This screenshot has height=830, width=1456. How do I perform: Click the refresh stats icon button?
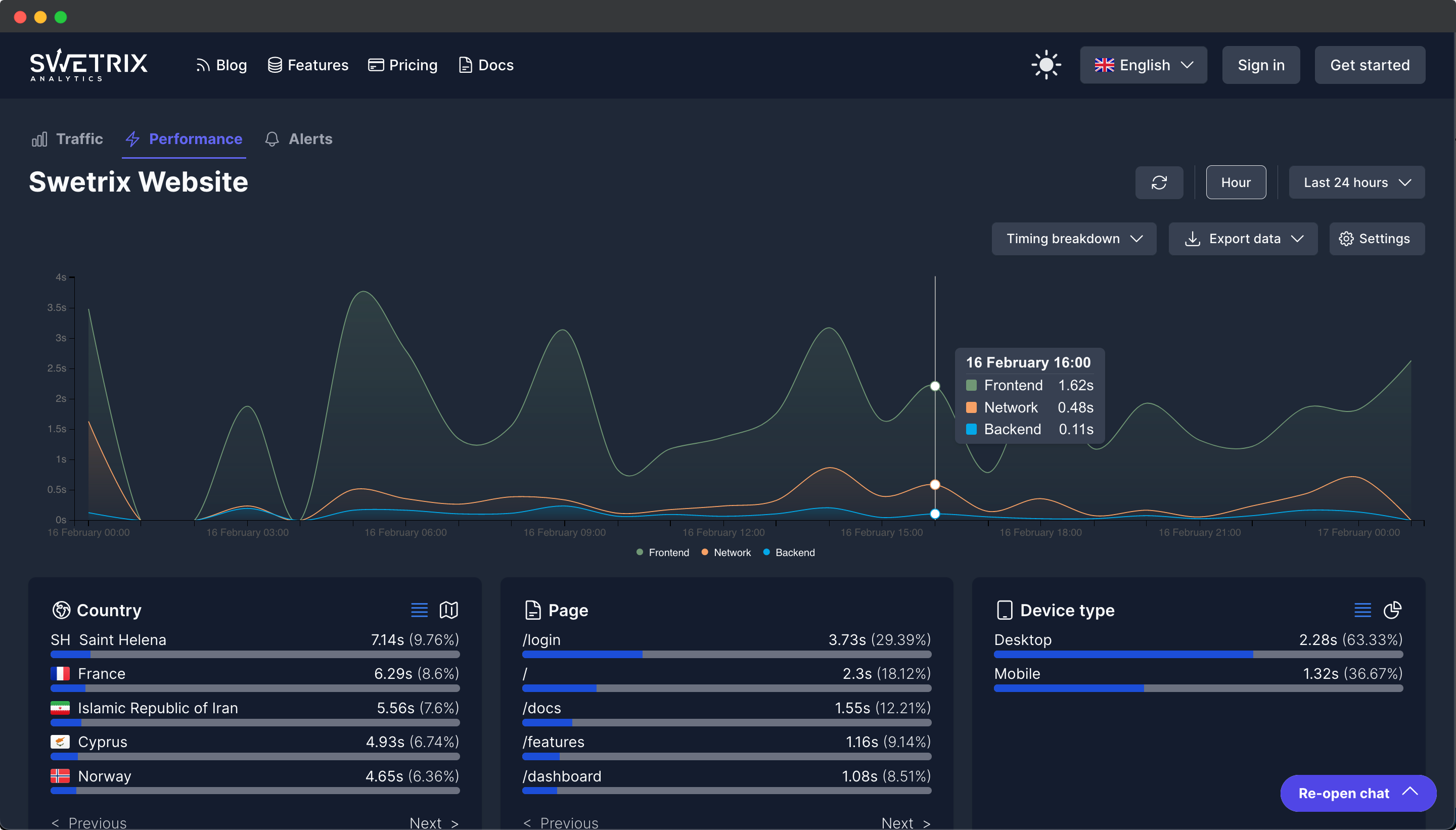(1159, 182)
